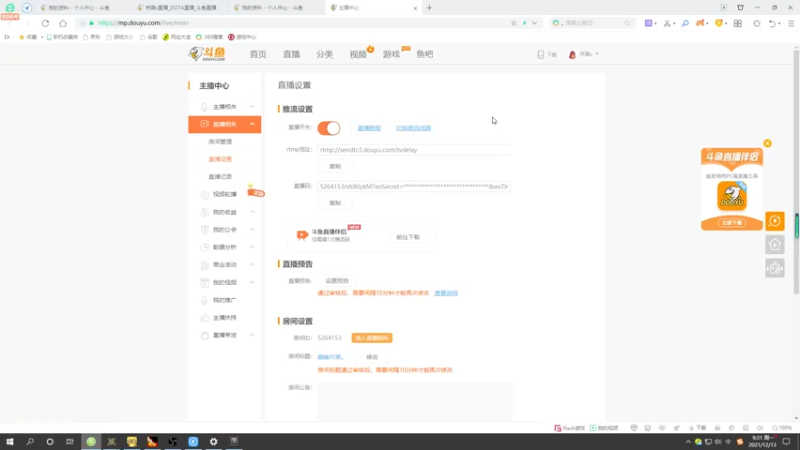
Task: Open the scissors screenshot tool in toolbar
Action: pyautogui.click(x=667, y=23)
